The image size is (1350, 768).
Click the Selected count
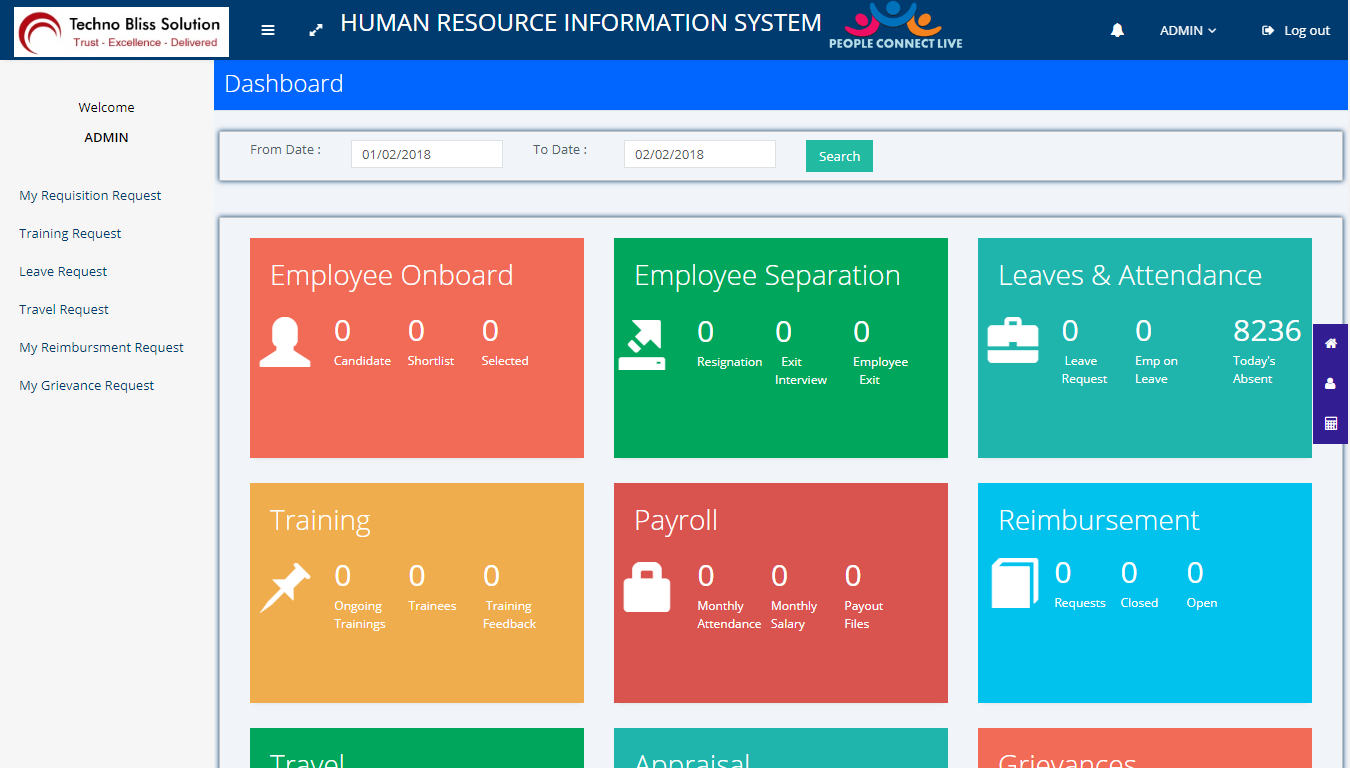pos(491,331)
